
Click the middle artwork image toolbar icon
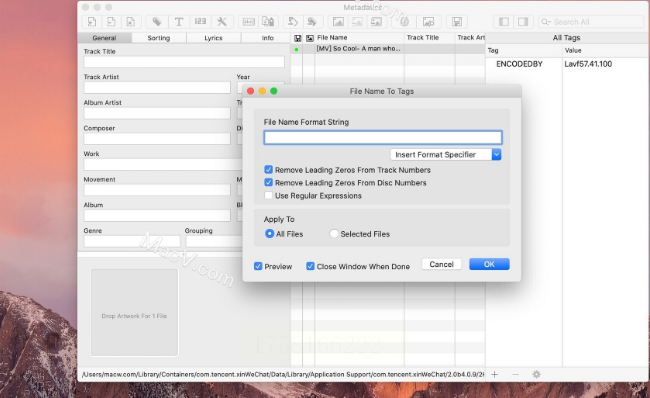[357, 22]
